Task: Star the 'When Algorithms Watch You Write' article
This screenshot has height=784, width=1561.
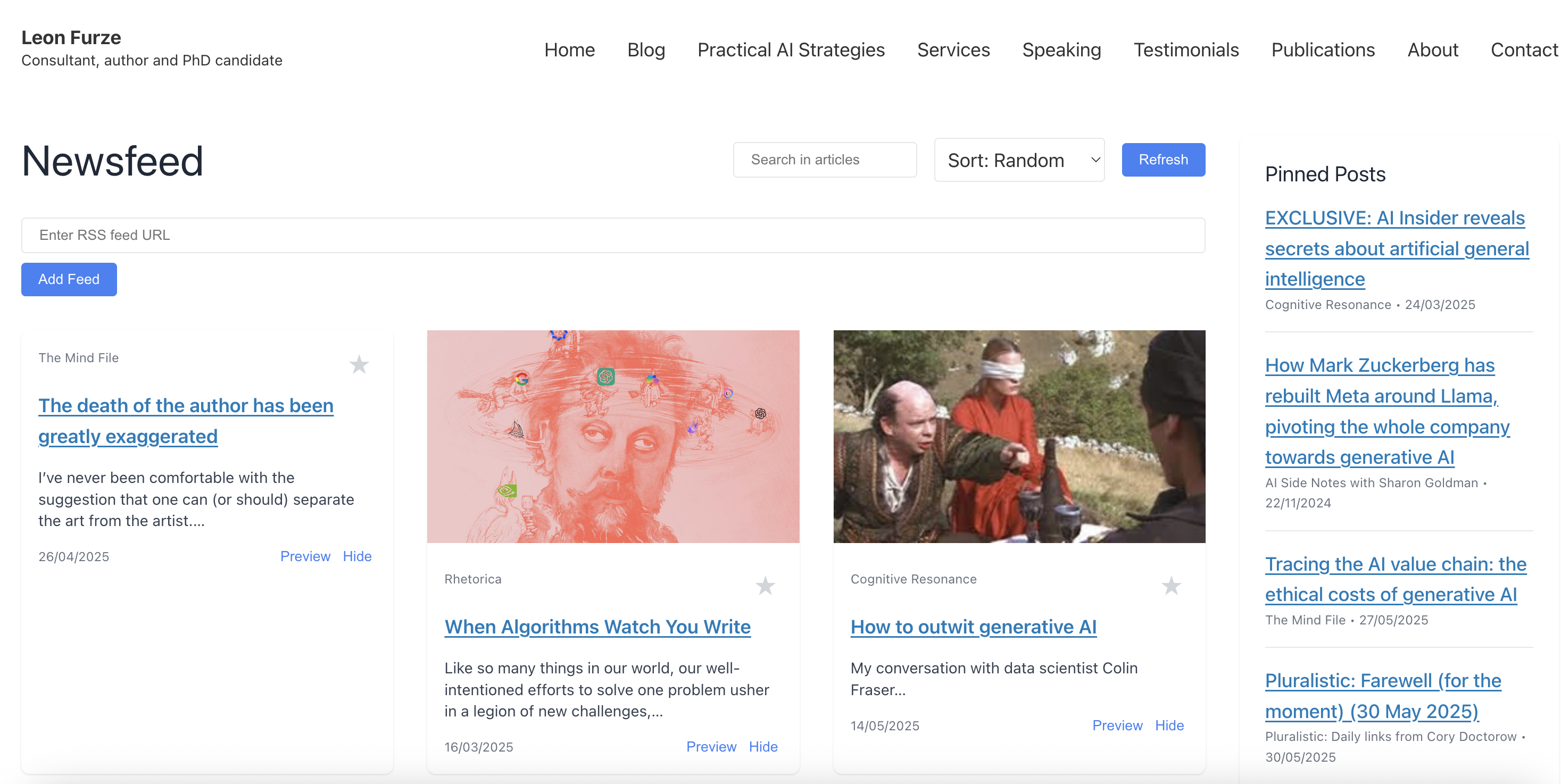Action: (x=765, y=585)
